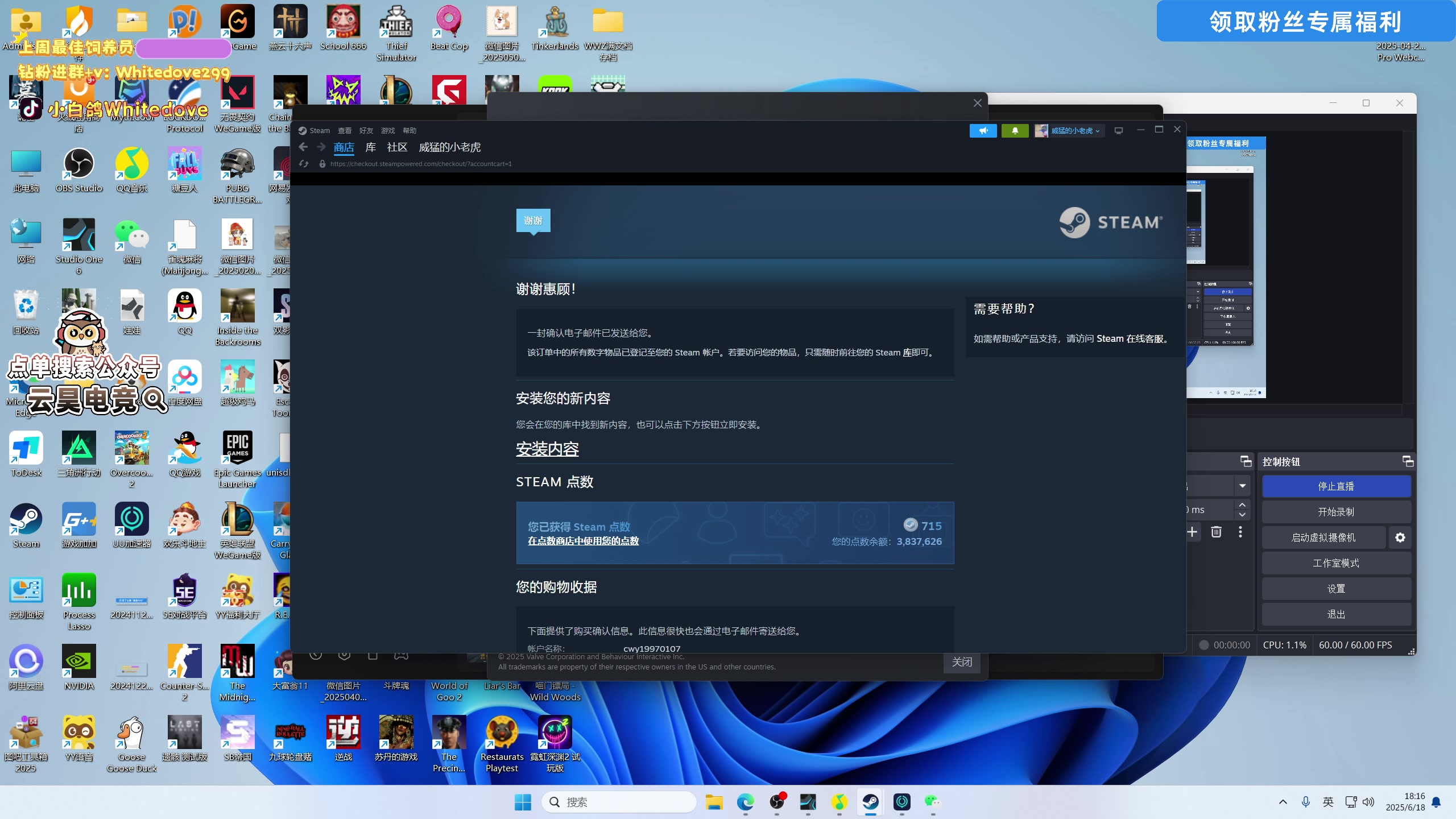Click the 安装内容 link
Viewport: 1456px width, 819px height.
tap(547, 449)
